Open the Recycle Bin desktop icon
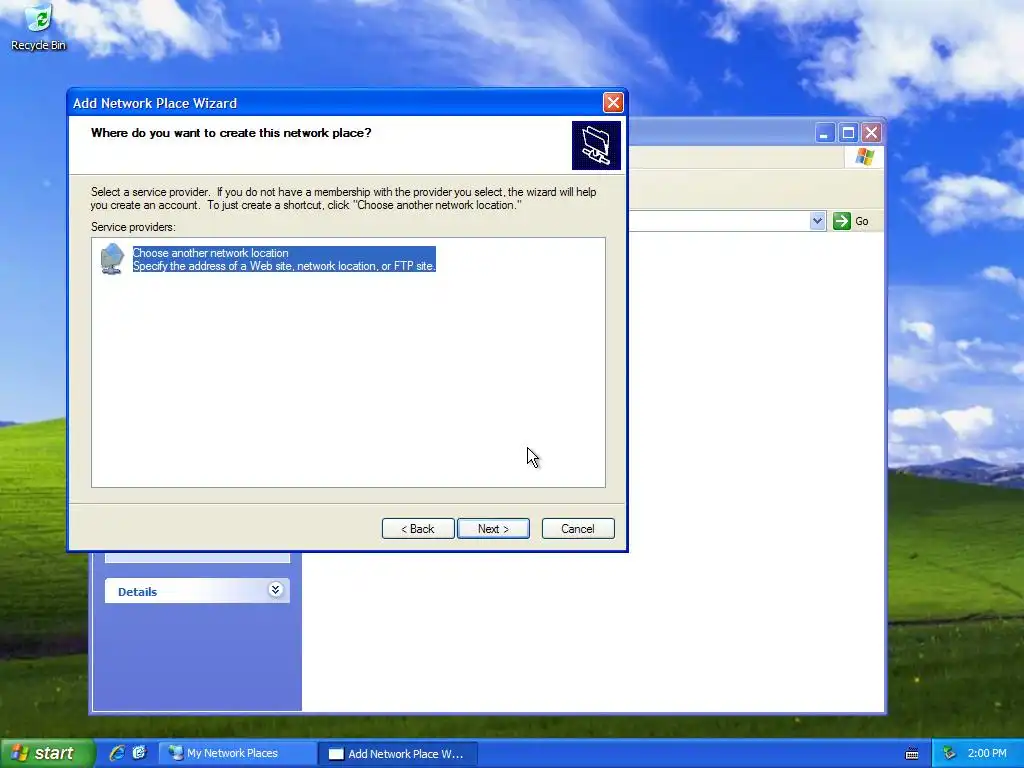 39,27
